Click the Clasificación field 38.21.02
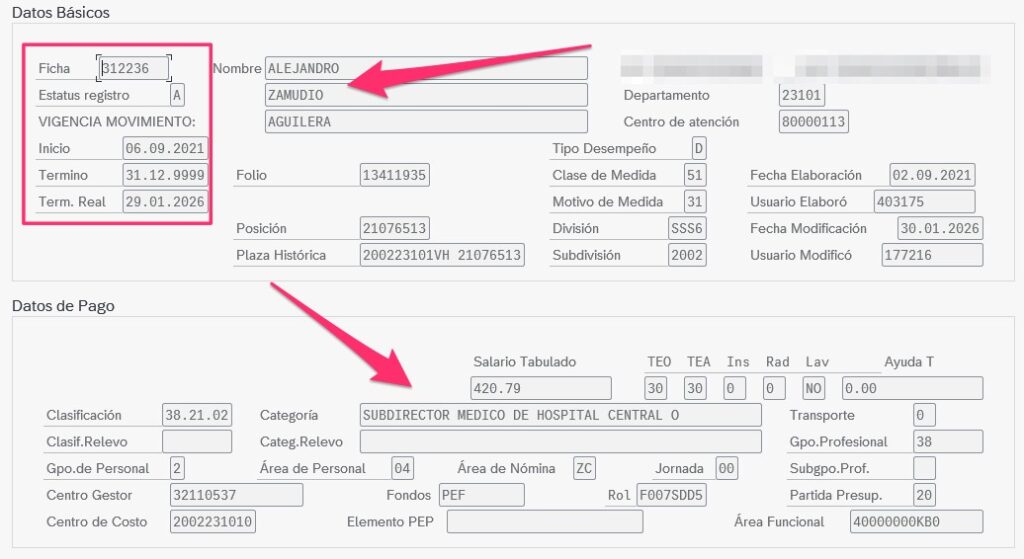This screenshot has width=1024, height=559. click(x=197, y=415)
